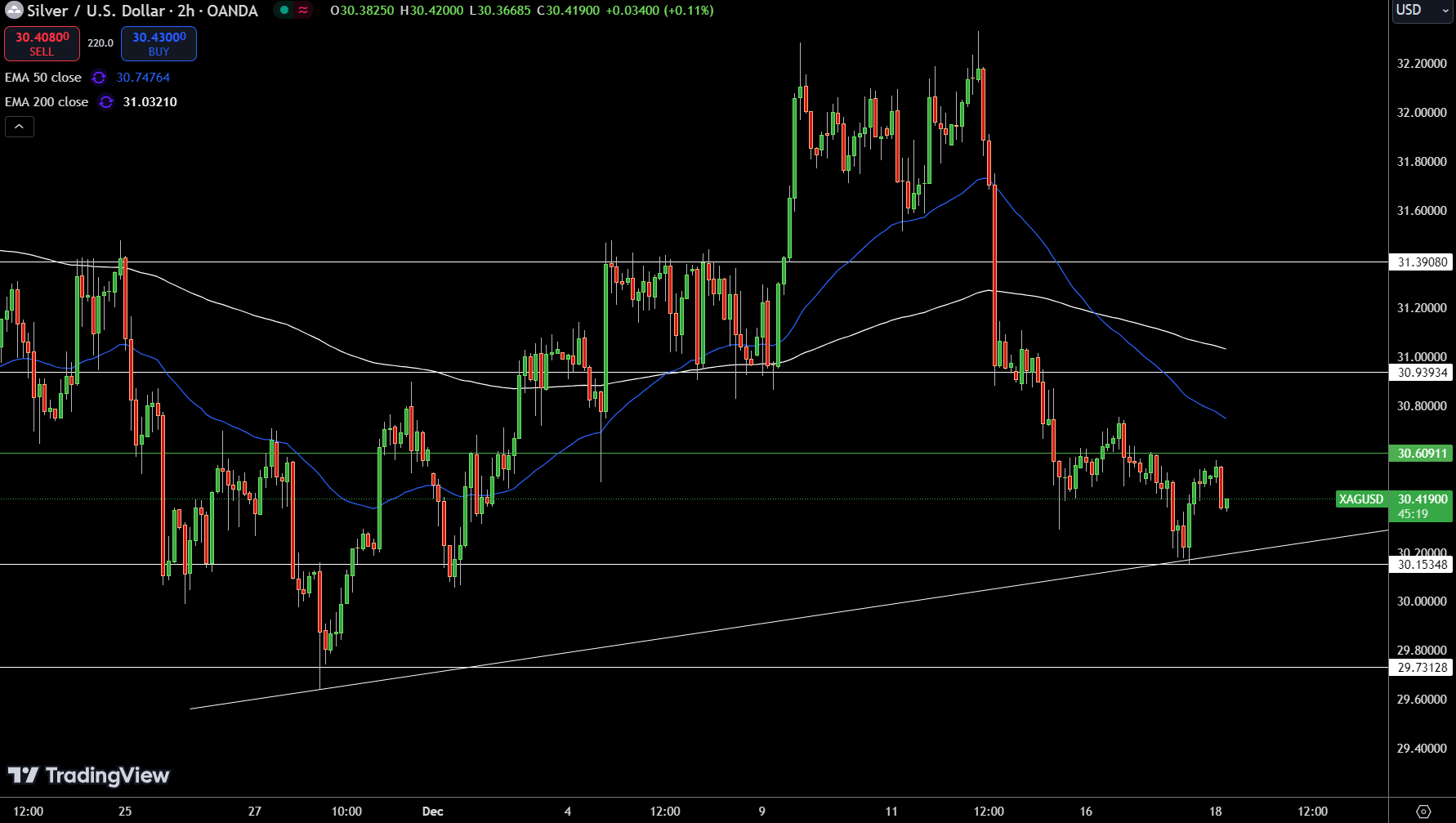Click the SELL 30.40800 button
This screenshot has width=1456, height=823.
click(x=42, y=43)
